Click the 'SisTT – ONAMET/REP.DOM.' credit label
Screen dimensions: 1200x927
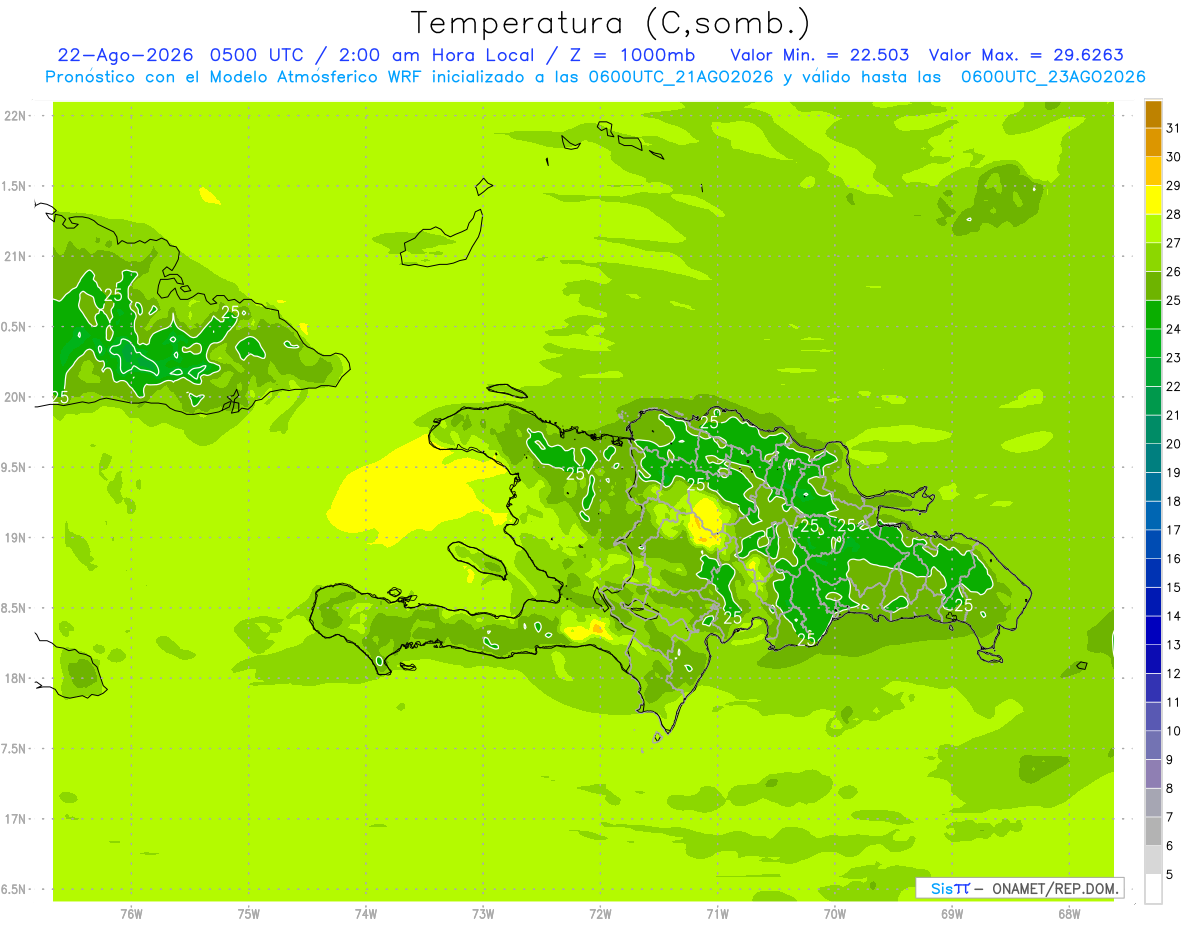(x=1019, y=888)
